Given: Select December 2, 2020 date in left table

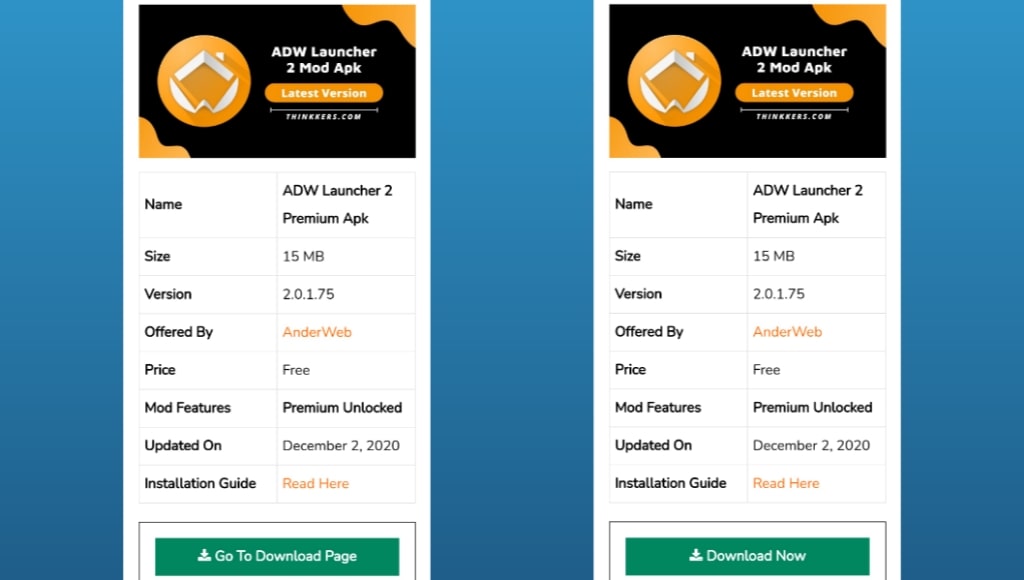Looking at the screenshot, I should [341, 446].
